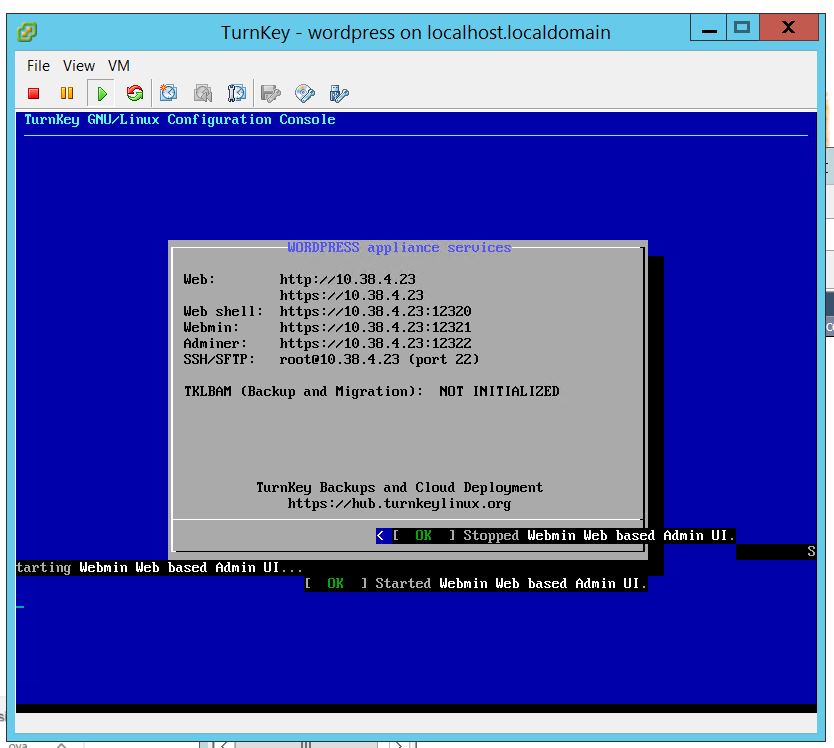Open the File menu
The width and height of the screenshot is (834, 748).
(38, 66)
